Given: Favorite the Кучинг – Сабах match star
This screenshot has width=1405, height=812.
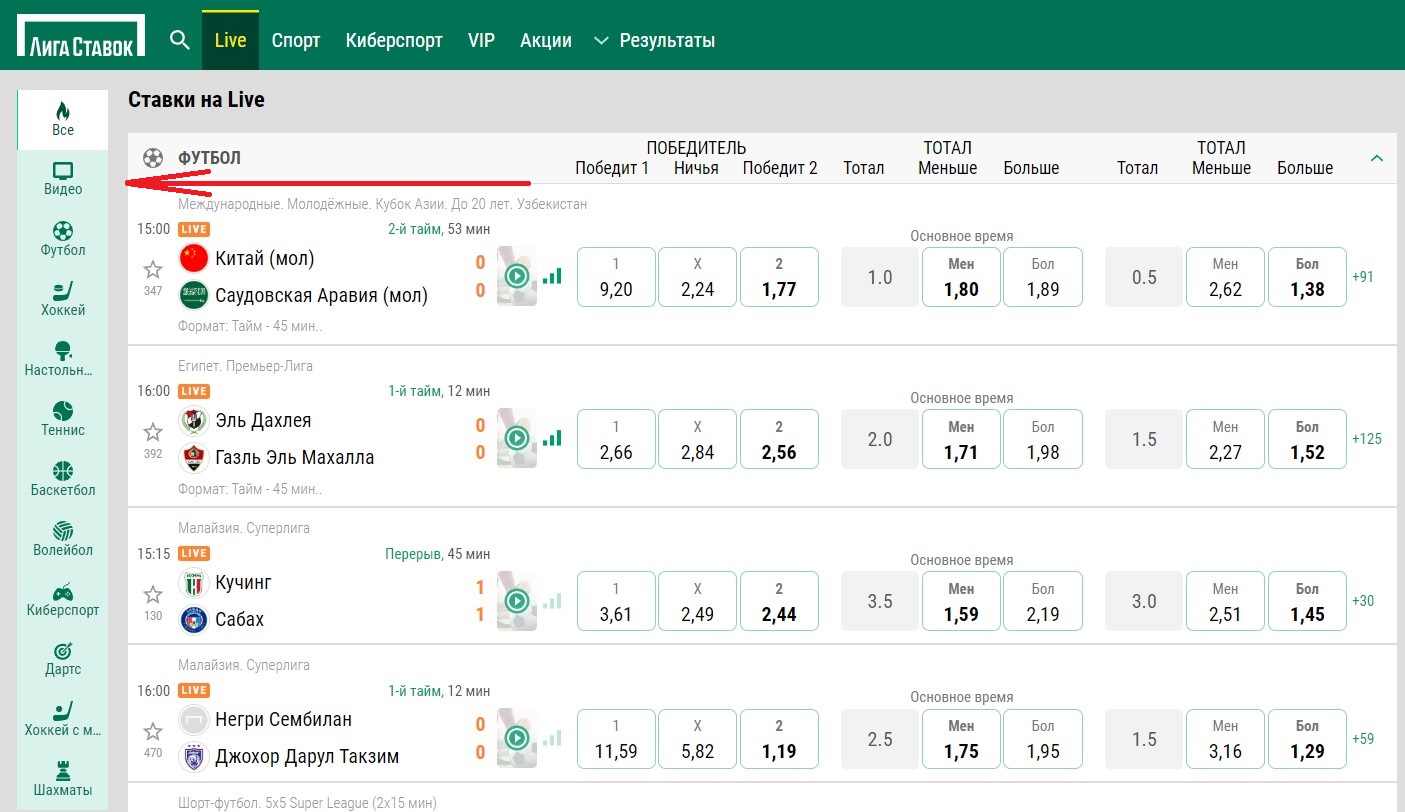Looking at the screenshot, I should point(153,594).
